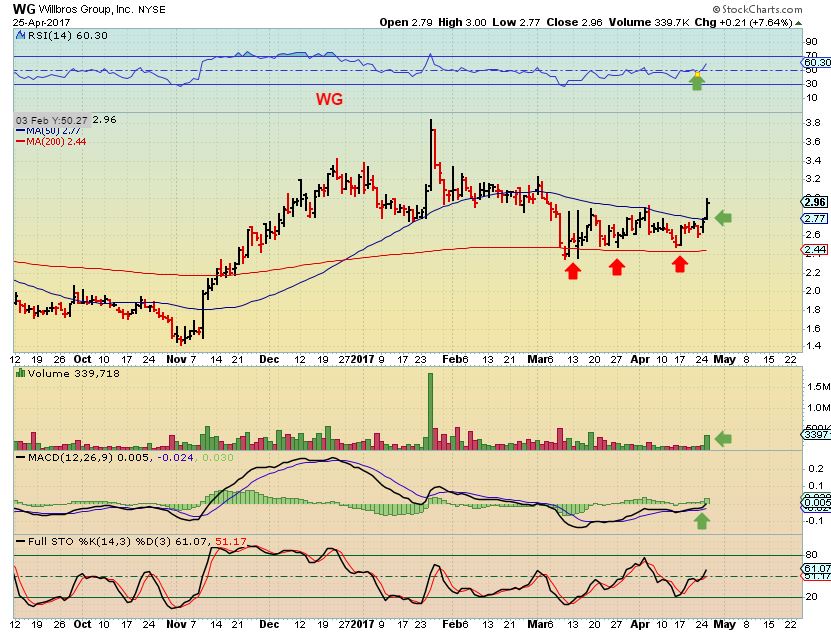This screenshot has height=632, width=831.
Task: Click the NYSE exchange label
Action: click(151, 10)
